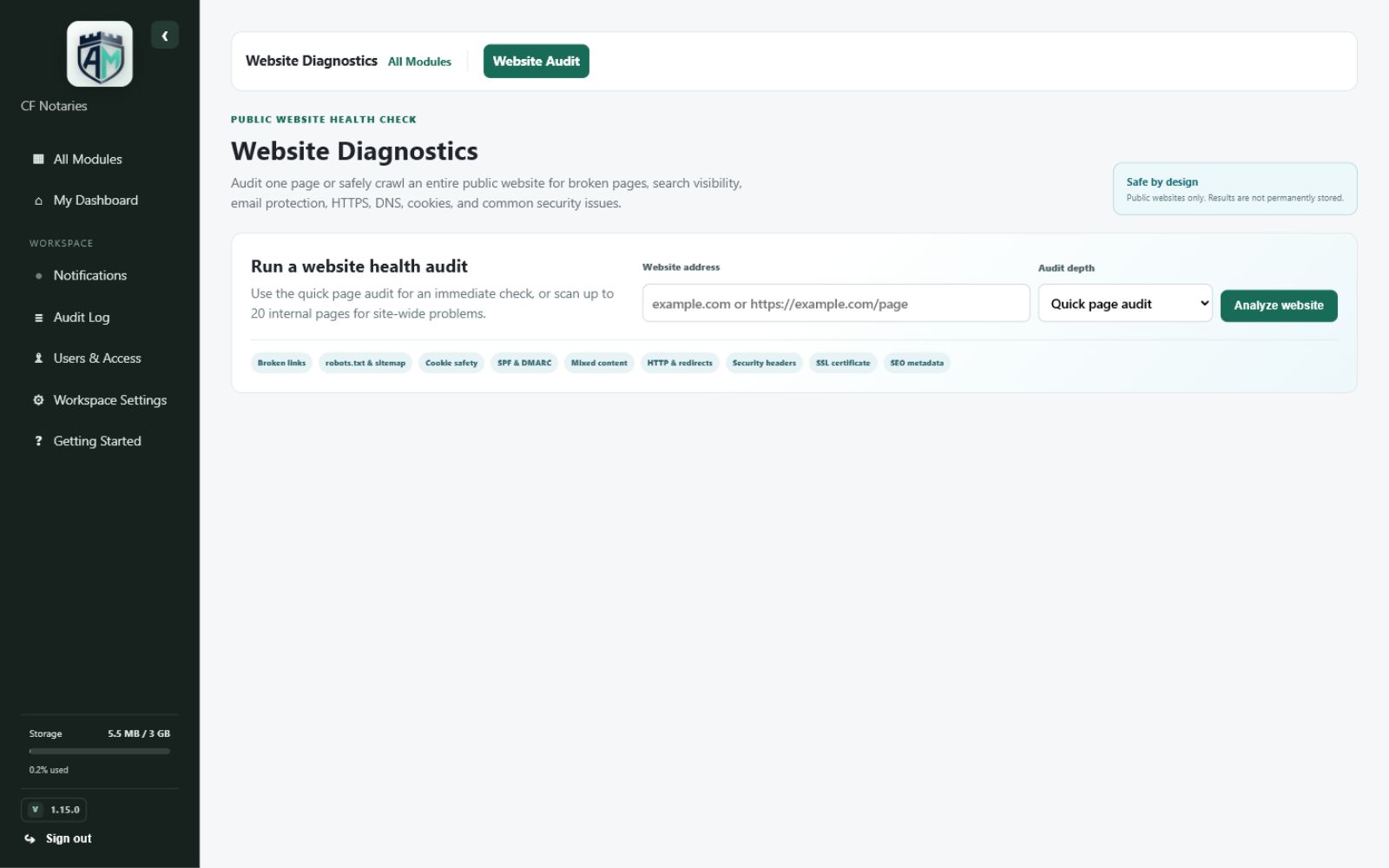Click the PUBLIC WEBSITE HEALTH CHECK label
Viewport: 1389px width, 868px height.
[x=324, y=120]
